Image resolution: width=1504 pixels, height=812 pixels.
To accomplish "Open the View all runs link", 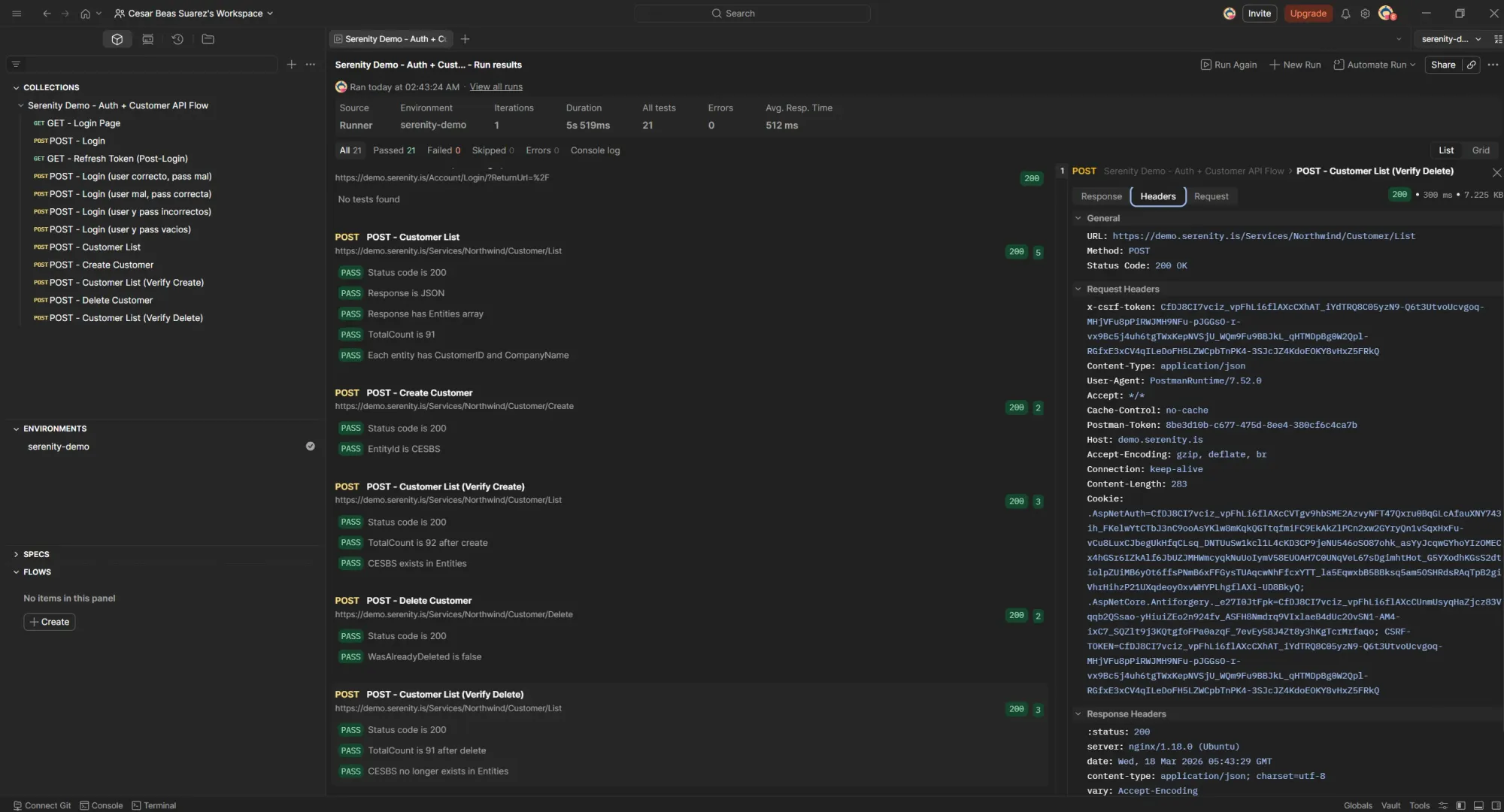I will pos(496,86).
